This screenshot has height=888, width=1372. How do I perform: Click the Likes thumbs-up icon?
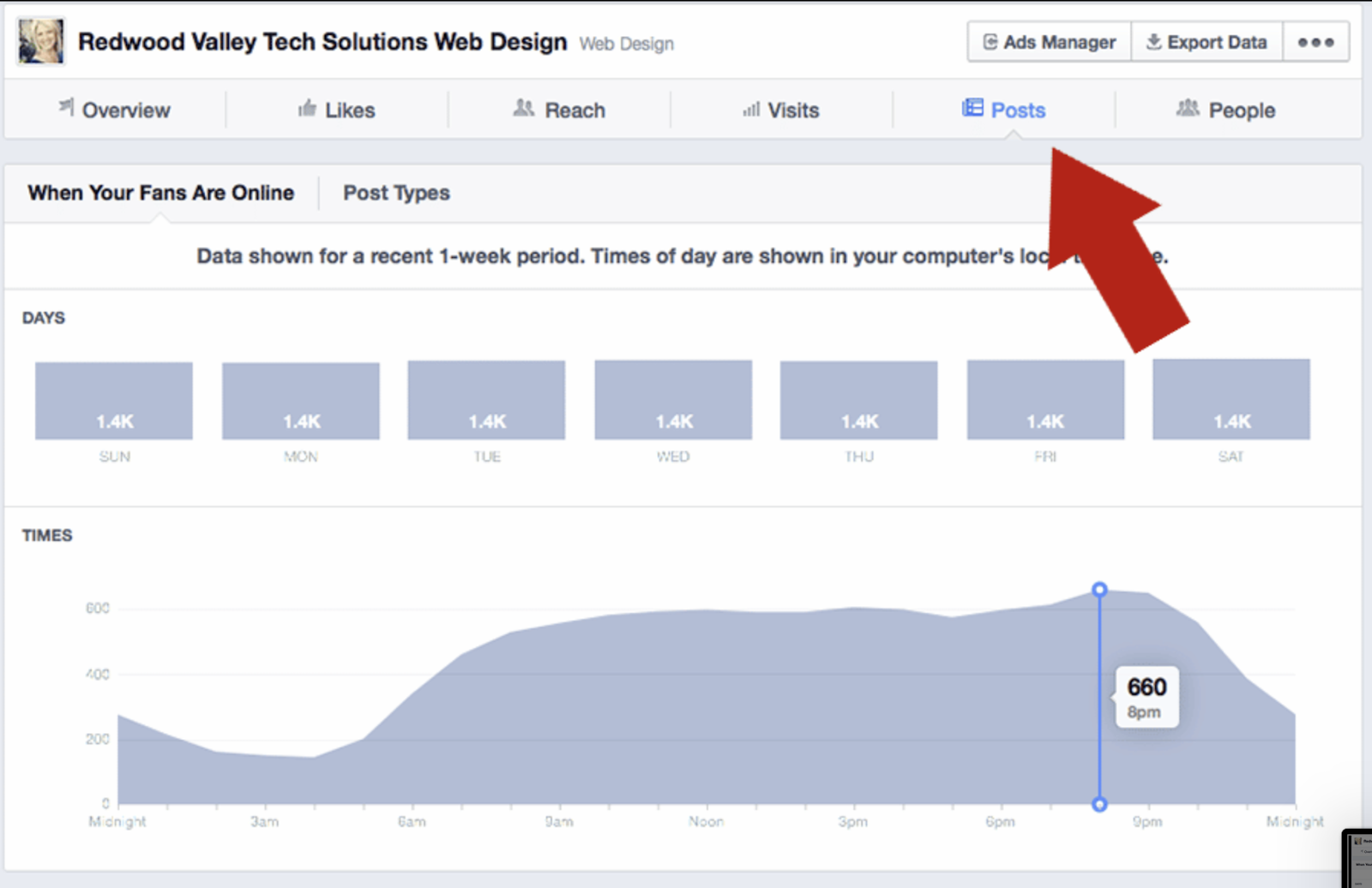click(x=307, y=108)
